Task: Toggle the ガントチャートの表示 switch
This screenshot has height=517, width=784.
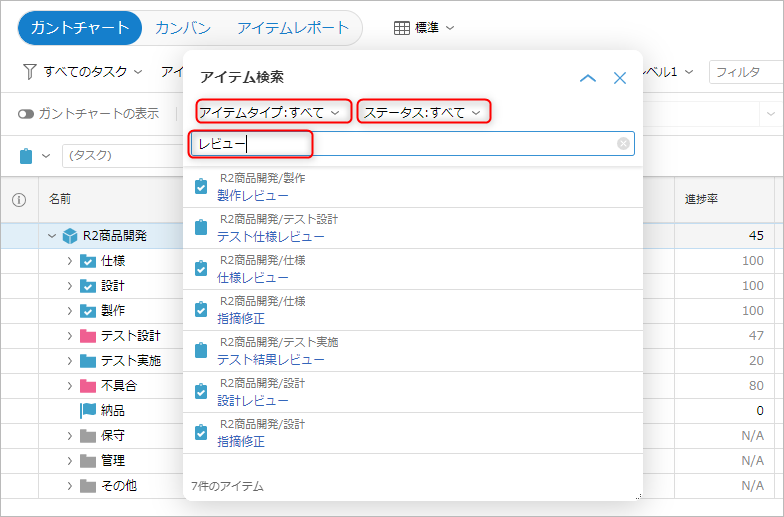Action: click(26, 113)
